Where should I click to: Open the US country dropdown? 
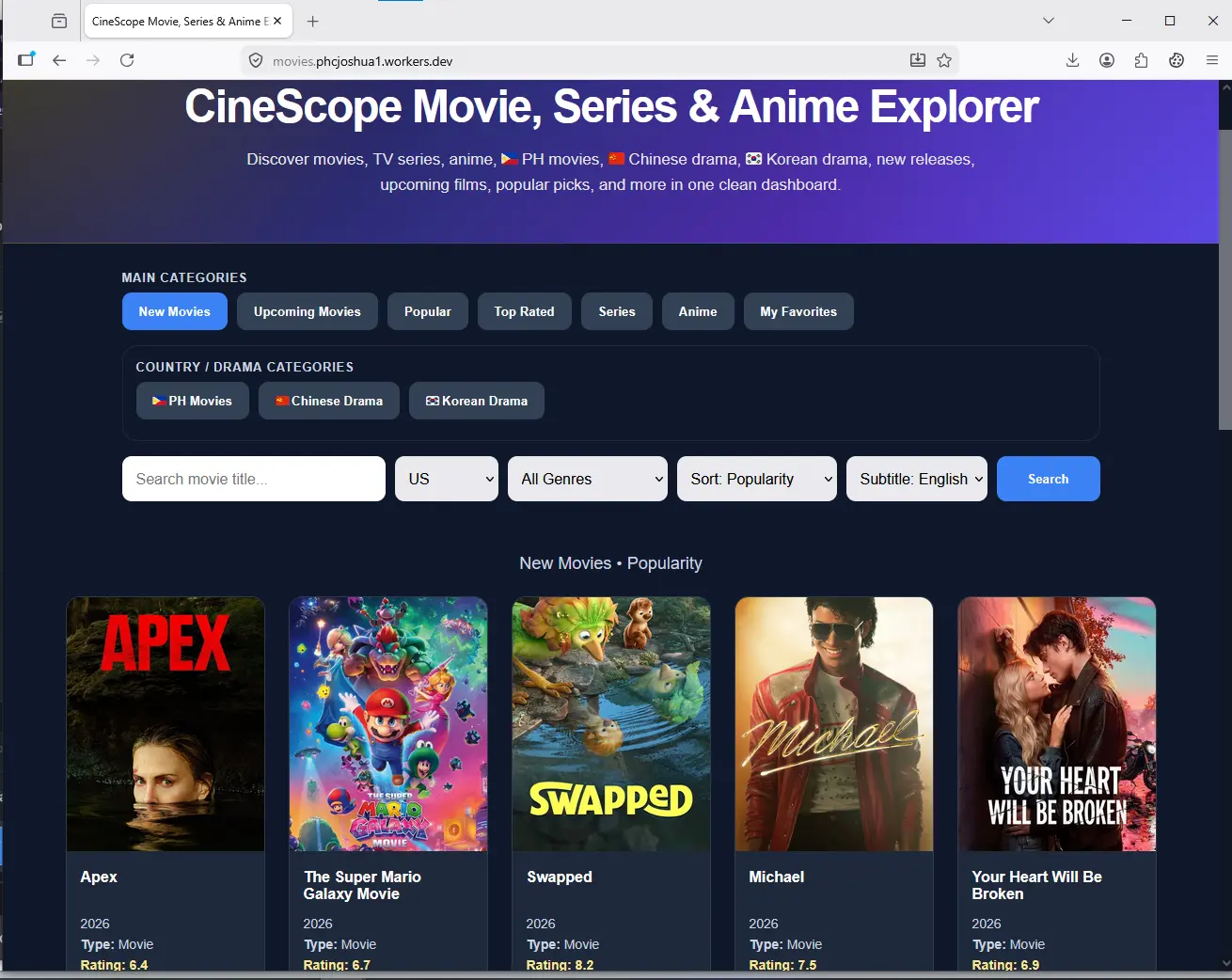coord(447,479)
